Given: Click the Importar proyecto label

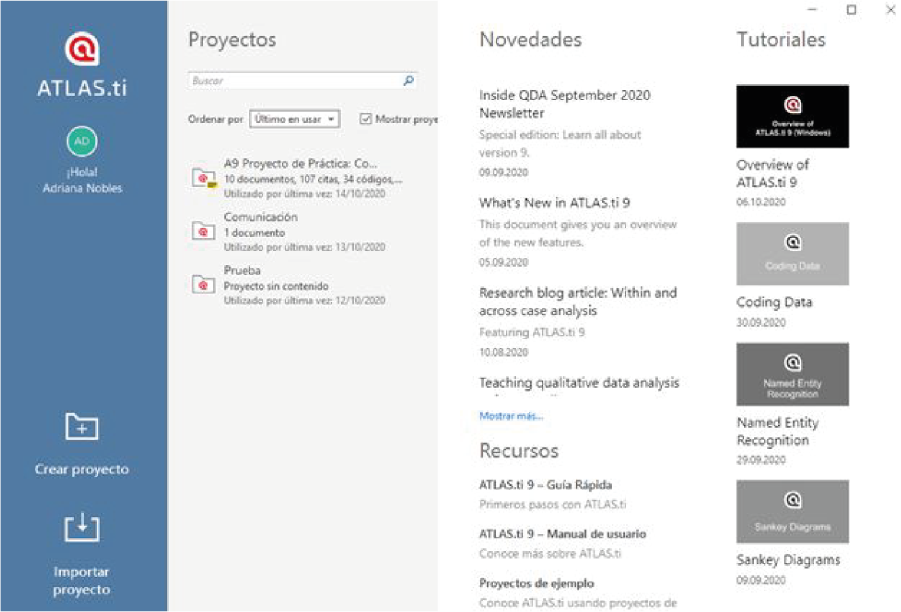Looking at the screenshot, I should click(82, 581).
